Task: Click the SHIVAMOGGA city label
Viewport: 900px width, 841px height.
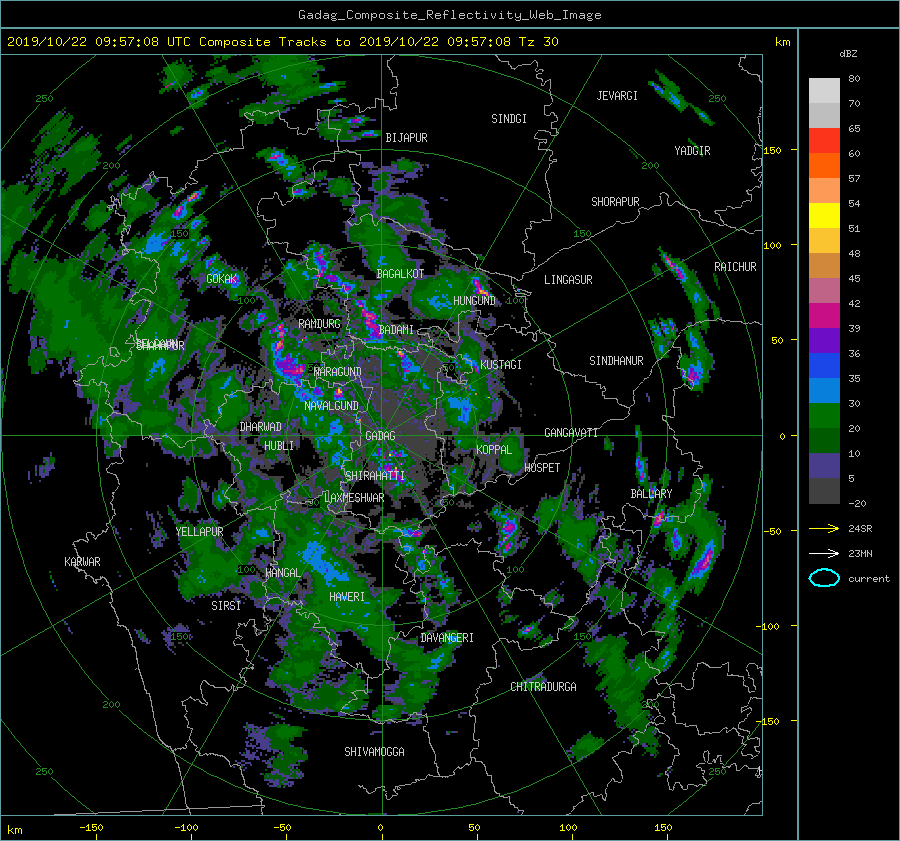Action: point(374,752)
